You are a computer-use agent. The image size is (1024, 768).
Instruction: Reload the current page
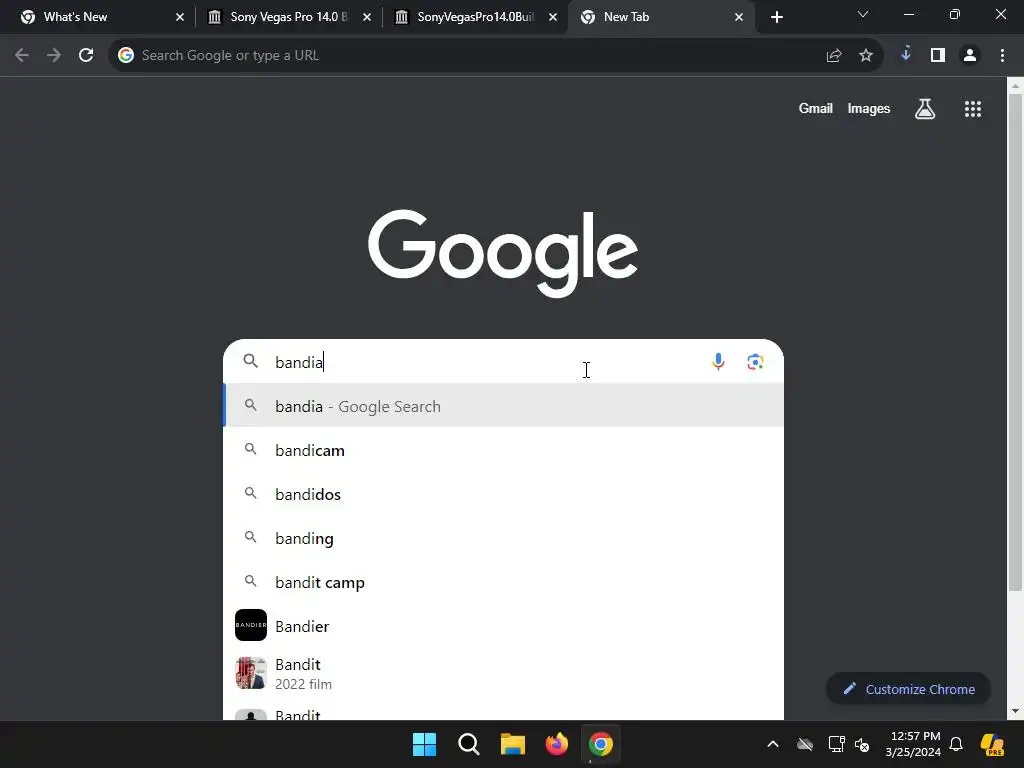point(86,56)
